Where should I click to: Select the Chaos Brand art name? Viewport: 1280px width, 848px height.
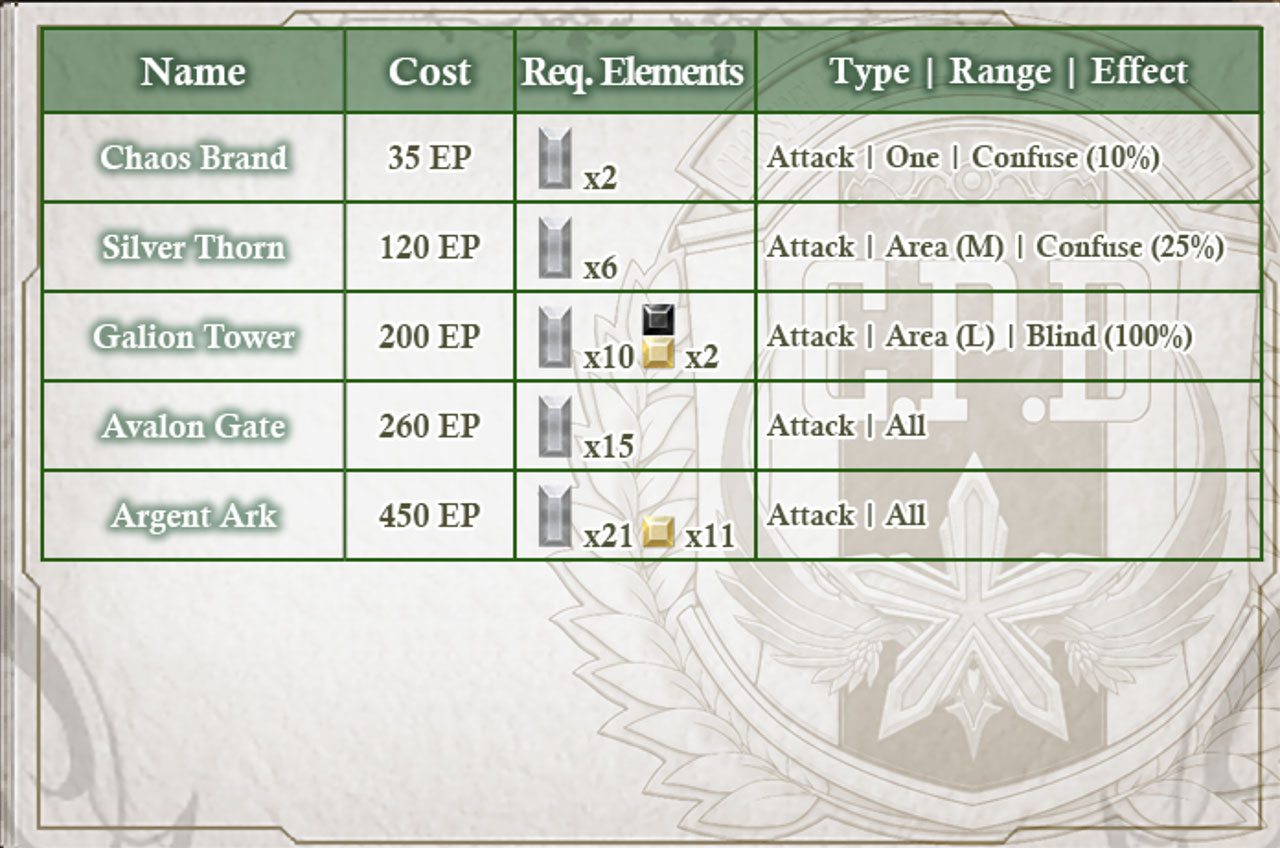pyautogui.click(x=193, y=157)
